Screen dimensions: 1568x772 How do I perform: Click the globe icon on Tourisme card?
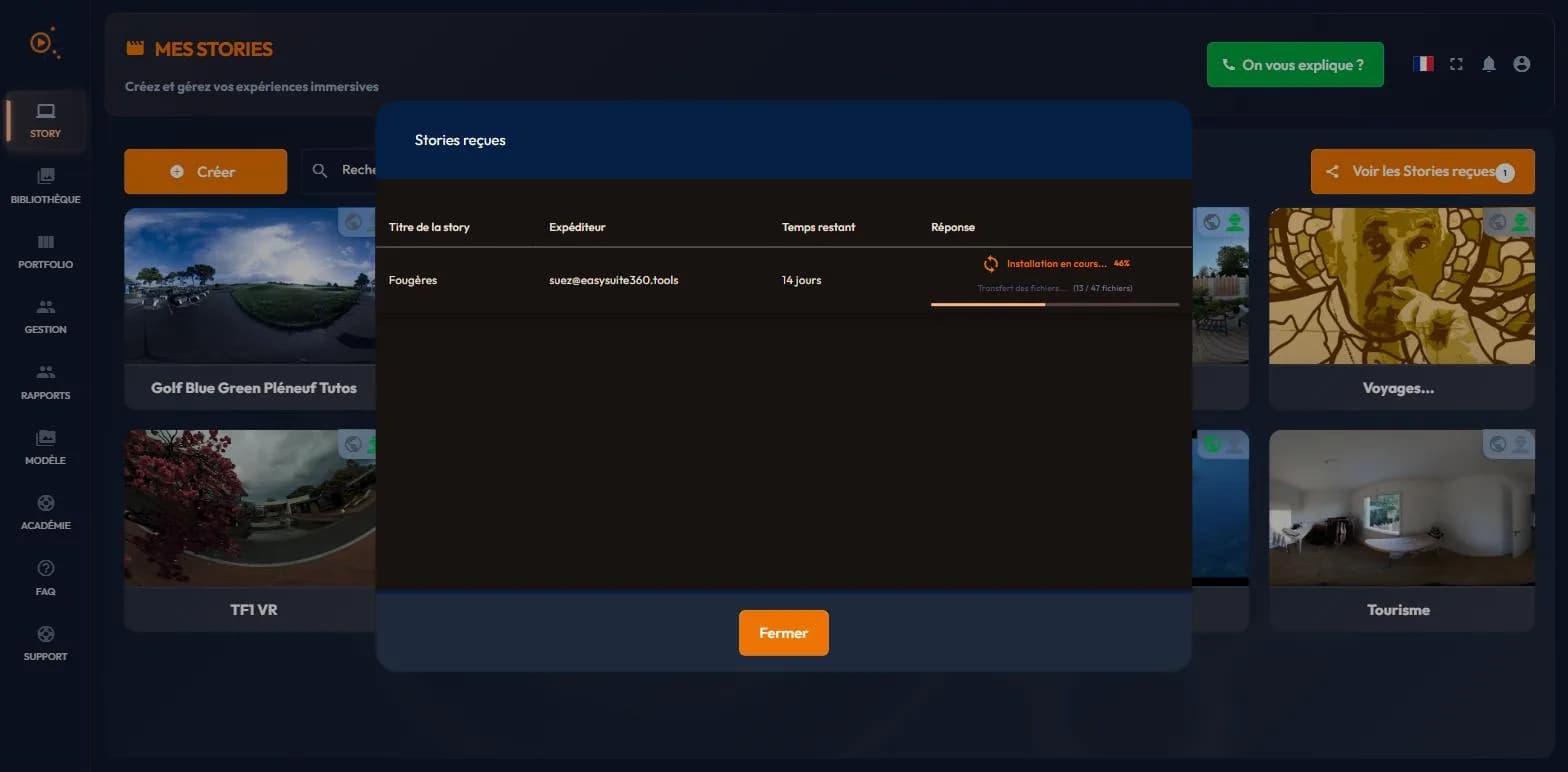point(1497,444)
